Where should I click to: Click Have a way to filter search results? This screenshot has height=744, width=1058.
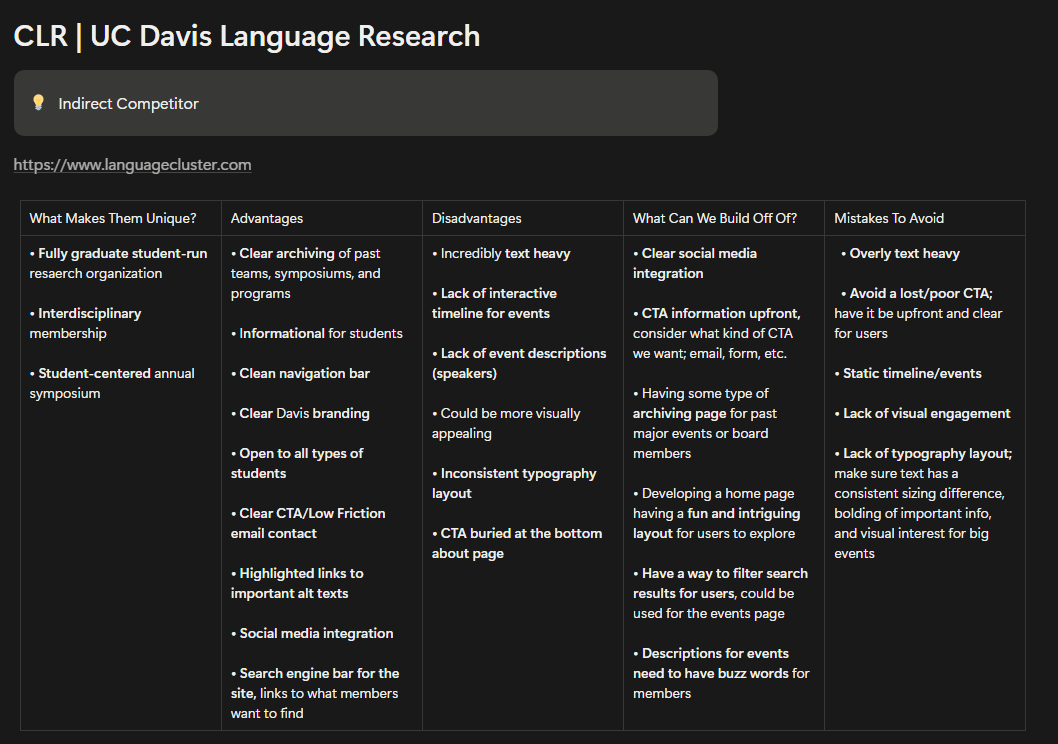[x=721, y=593]
